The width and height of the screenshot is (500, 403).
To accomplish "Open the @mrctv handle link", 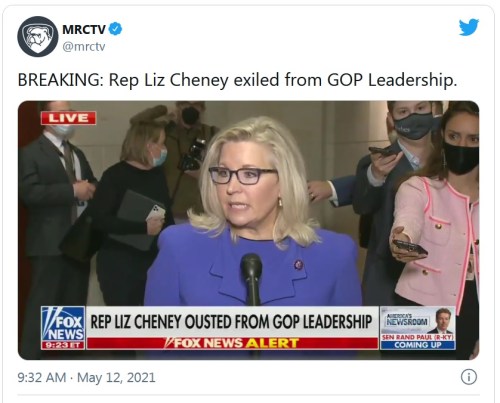I will click(84, 46).
